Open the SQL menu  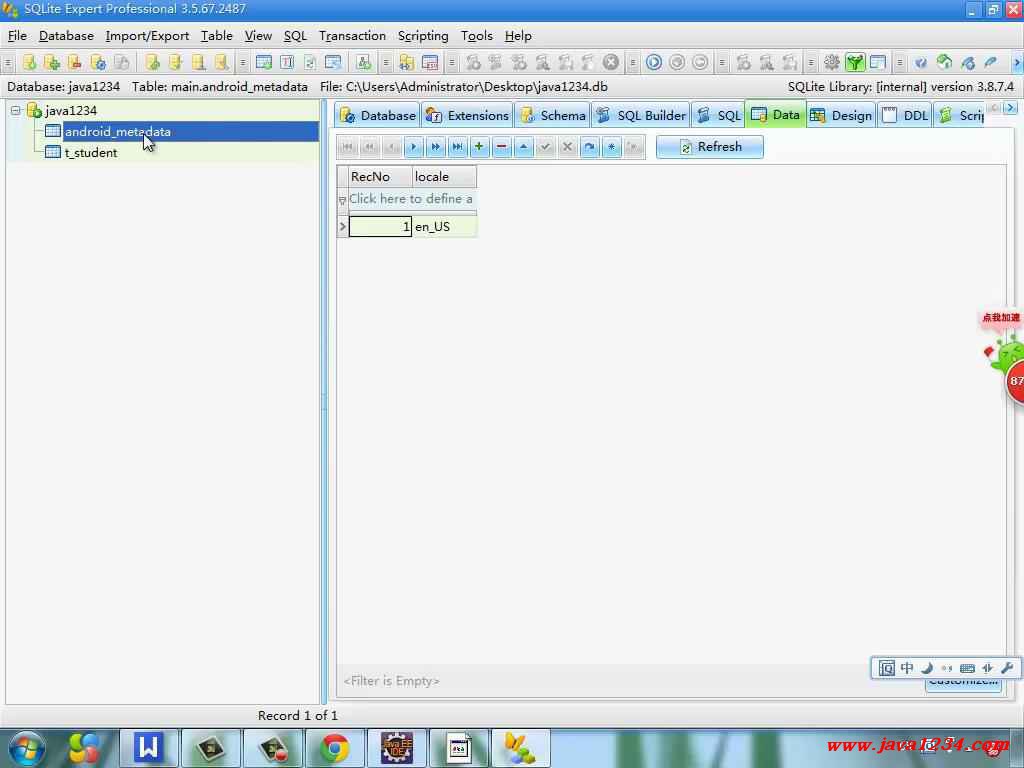pyautogui.click(x=295, y=36)
